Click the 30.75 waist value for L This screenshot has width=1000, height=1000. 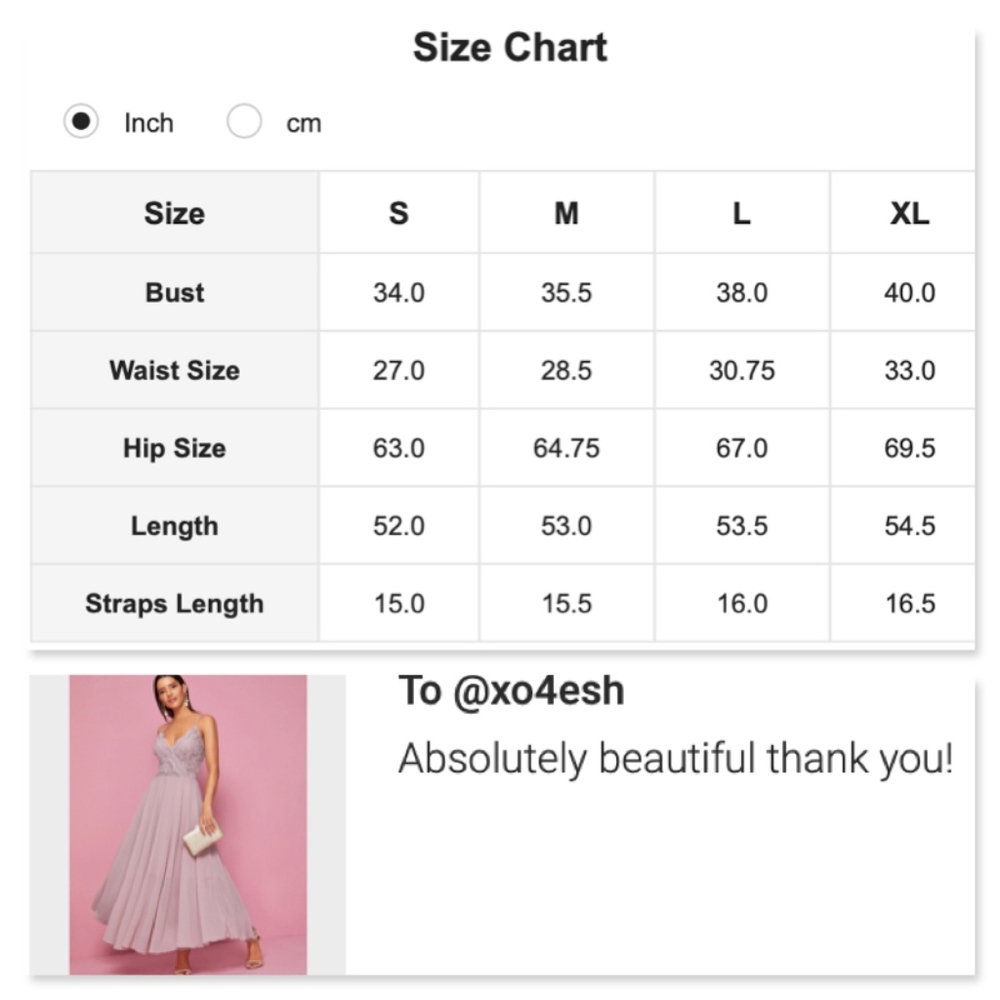tap(742, 371)
